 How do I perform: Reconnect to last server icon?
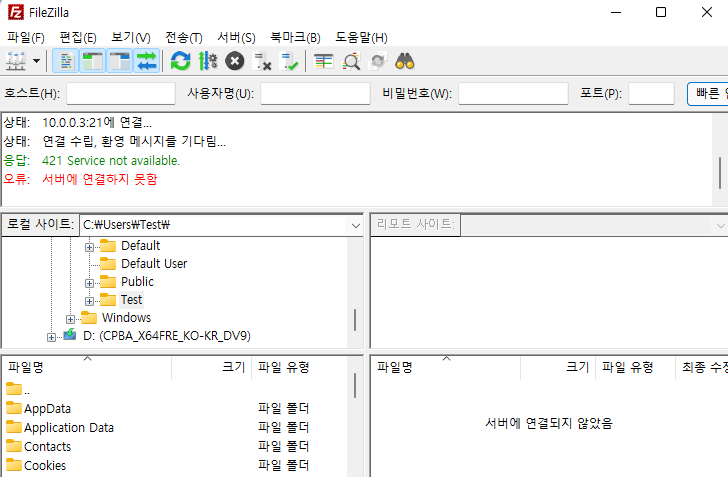coord(289,61)
